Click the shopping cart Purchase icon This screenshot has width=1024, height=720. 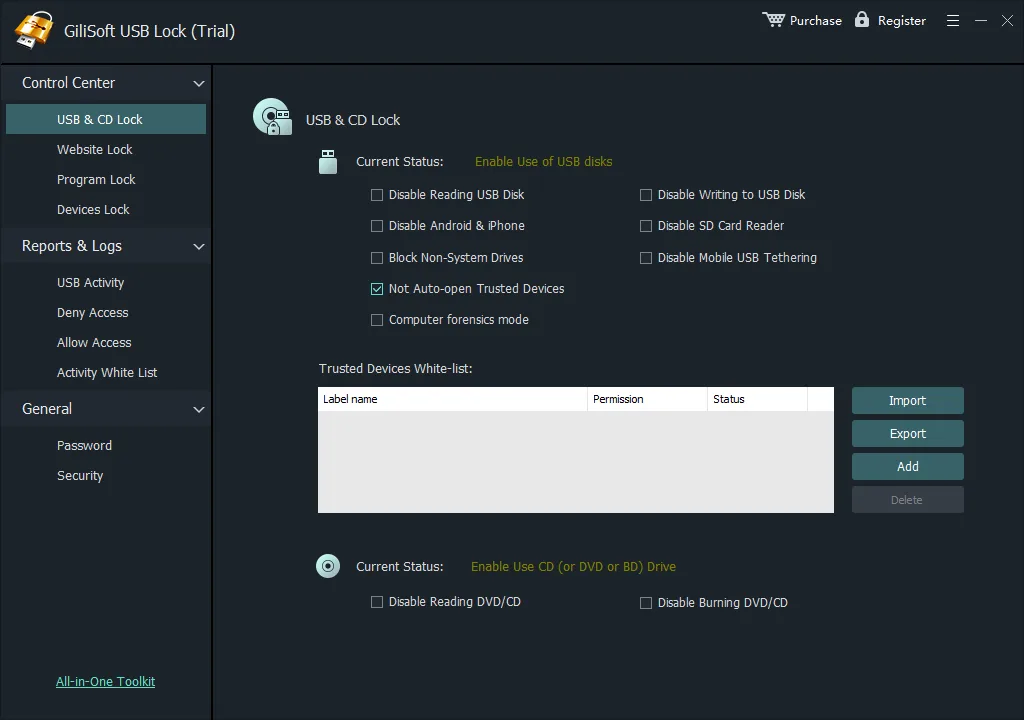[773, 20]
